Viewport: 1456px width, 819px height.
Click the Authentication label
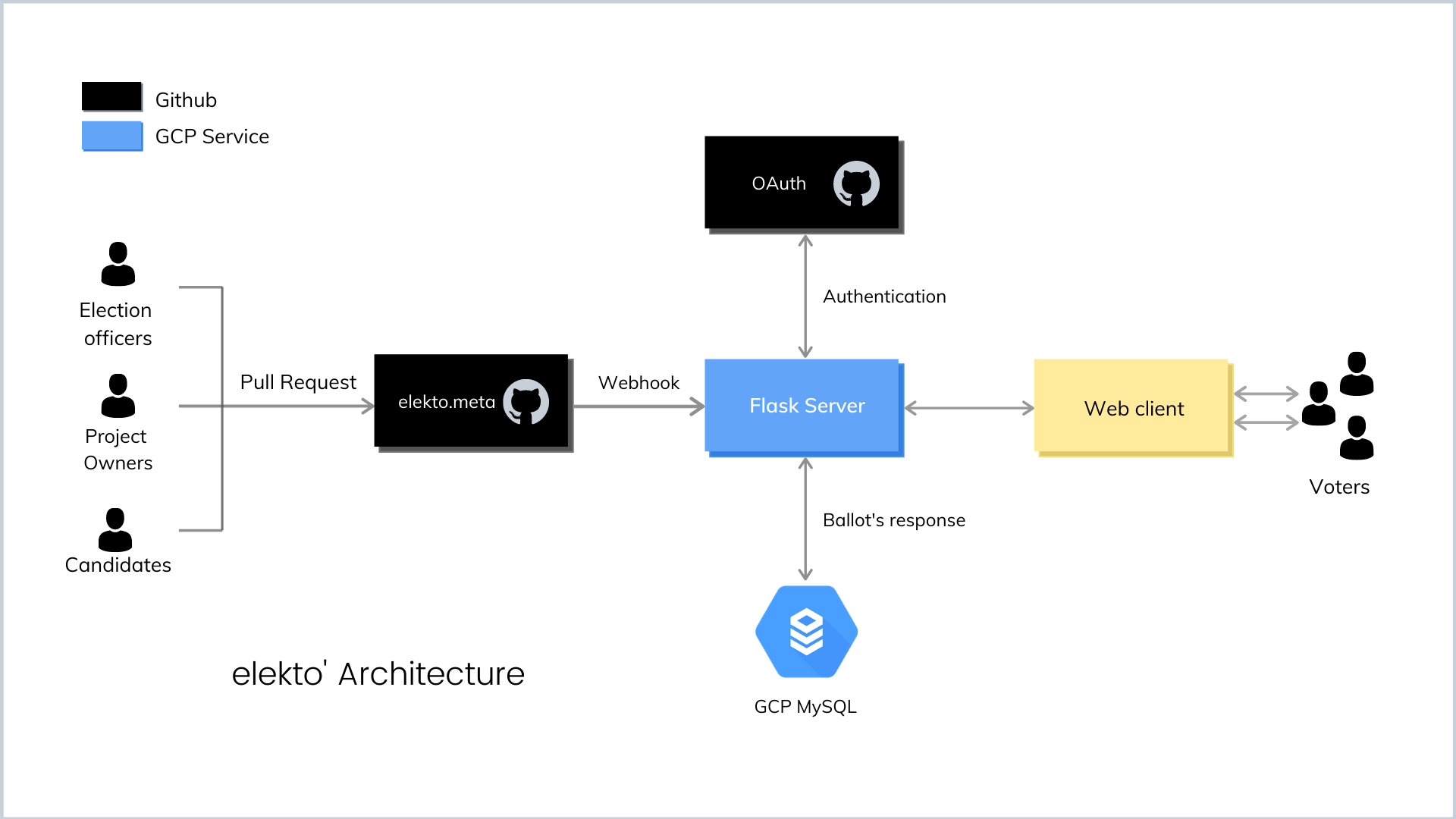point(884,297)
